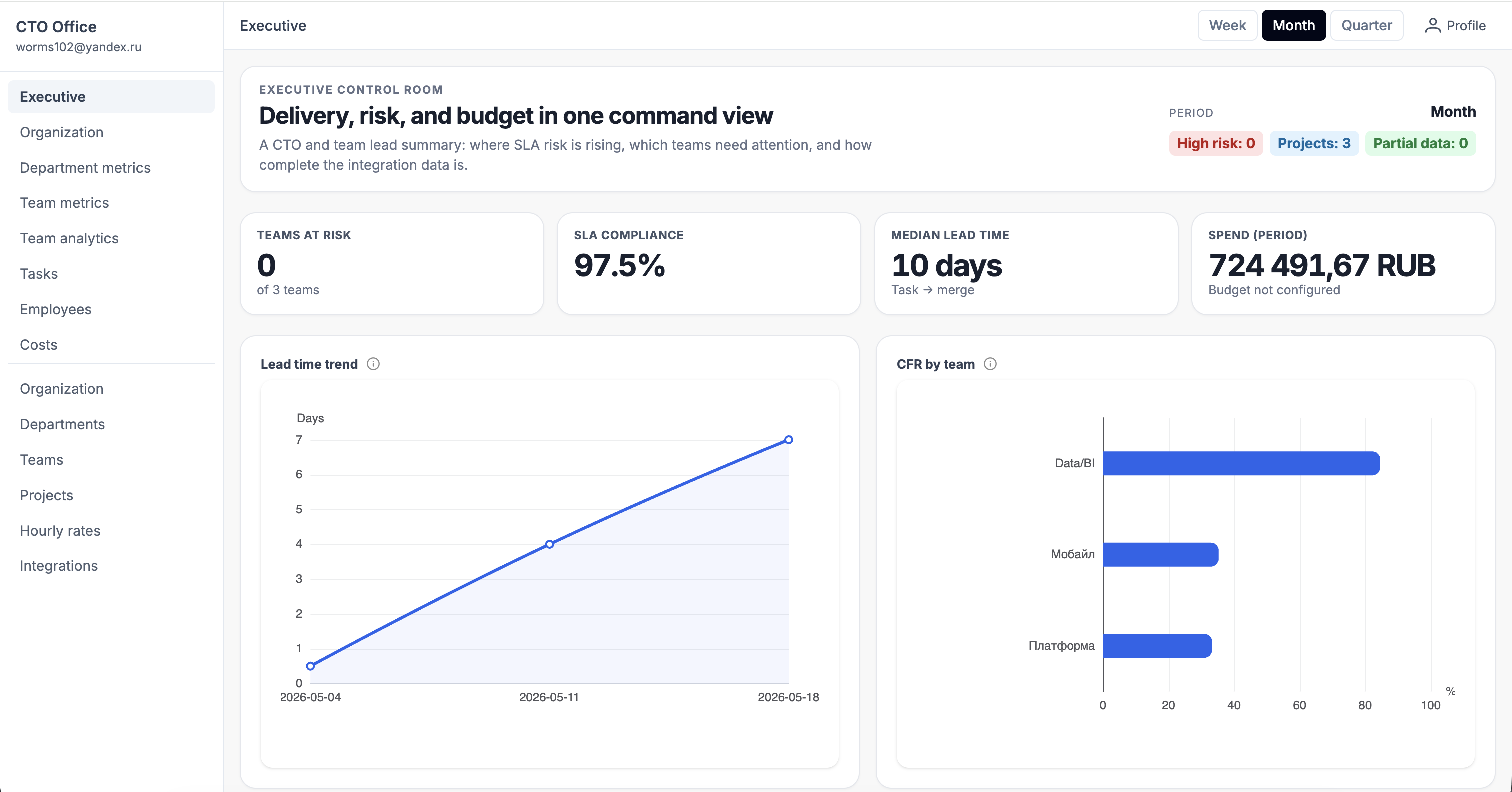Open the CFR by team info icon
This screenshot has height=792, width=1512.
(x=990, y=364)
